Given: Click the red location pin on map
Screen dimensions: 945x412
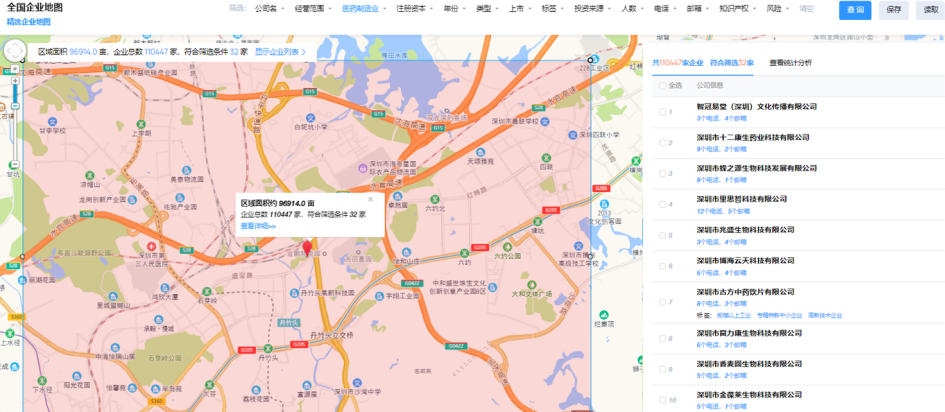Looking at the screenshot, I should tap(307, 246).
